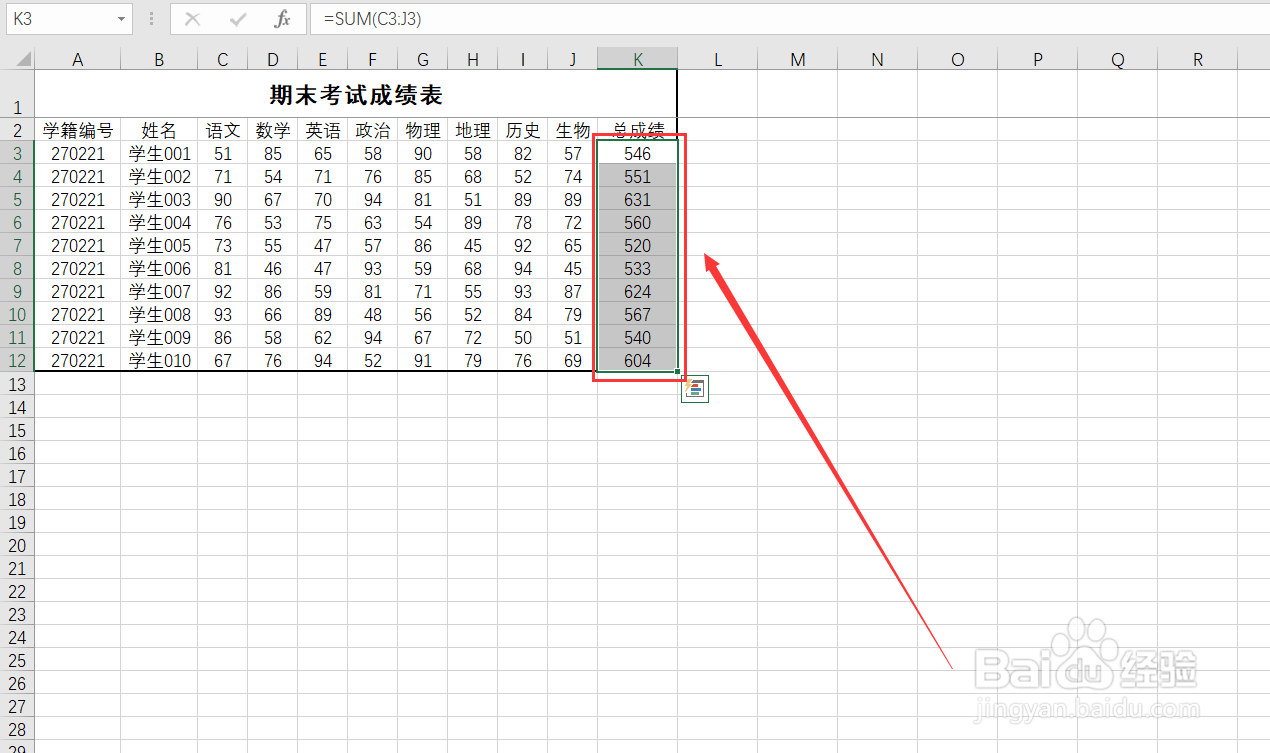Click the vertical dots handle beside Name Box
1270x753 pixels.
point(150,18)
